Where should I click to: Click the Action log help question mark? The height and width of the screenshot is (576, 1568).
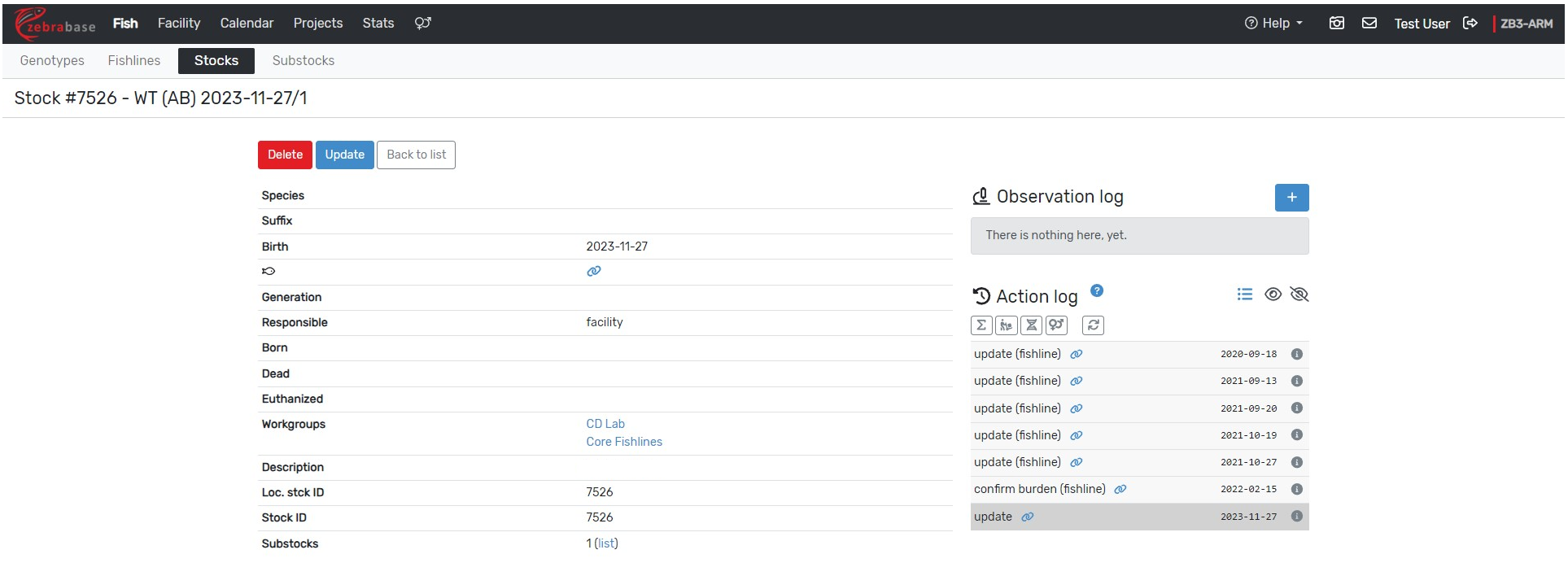[1097, 290]
